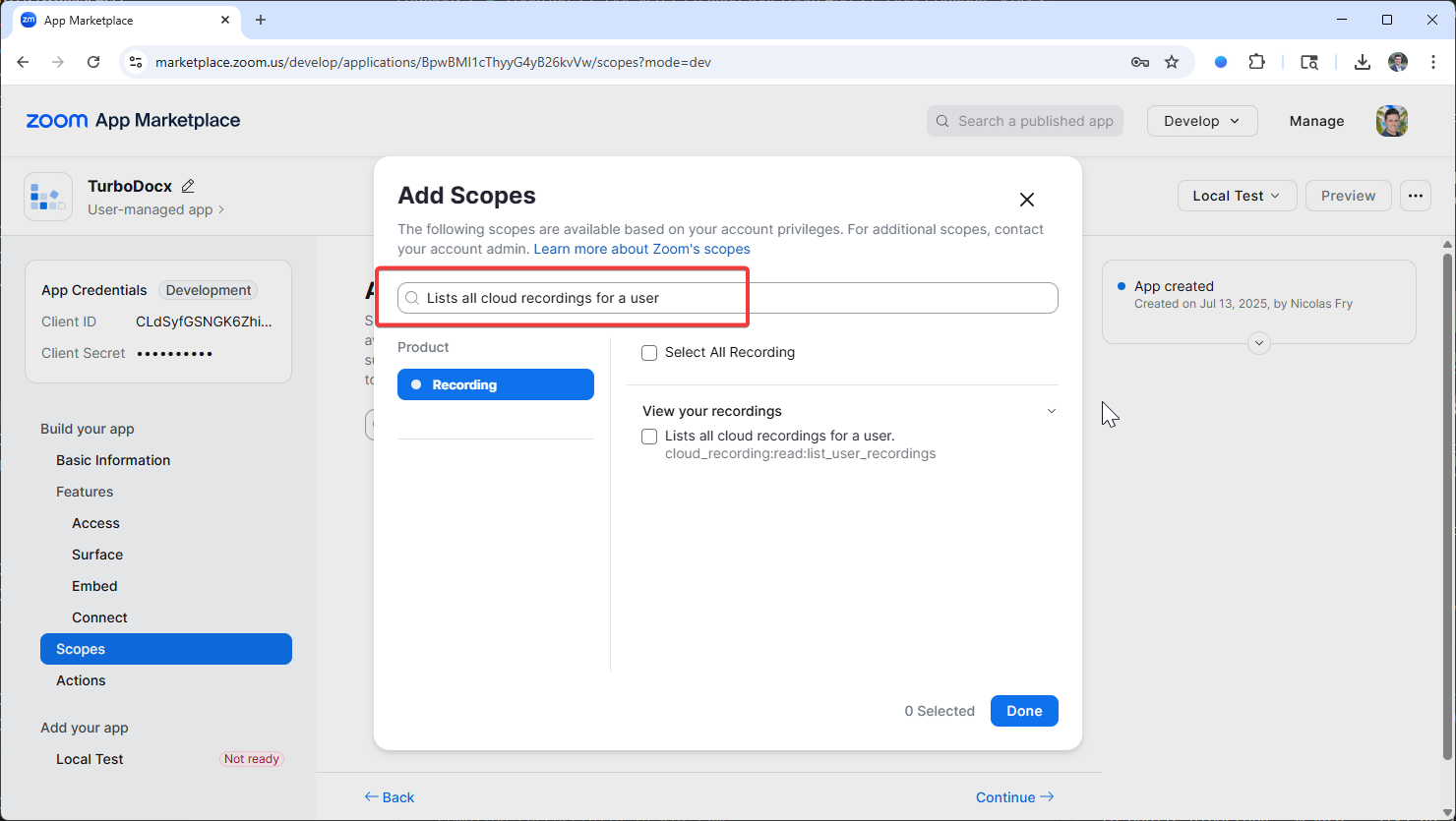This screenshot has width=1456, height=821.
Task: Close the Add Scopes dialog
Action: coord(1027,200)
